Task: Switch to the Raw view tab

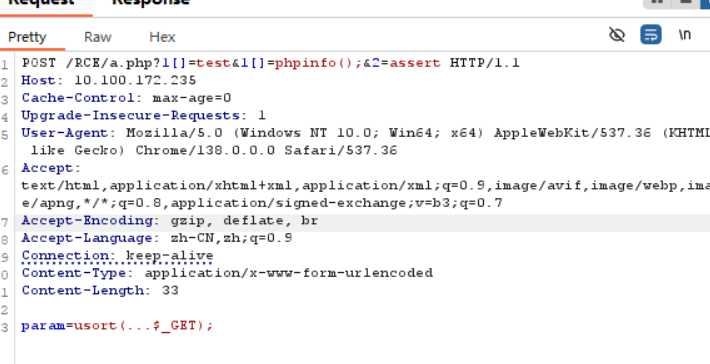Action: [x=98, y=37]
